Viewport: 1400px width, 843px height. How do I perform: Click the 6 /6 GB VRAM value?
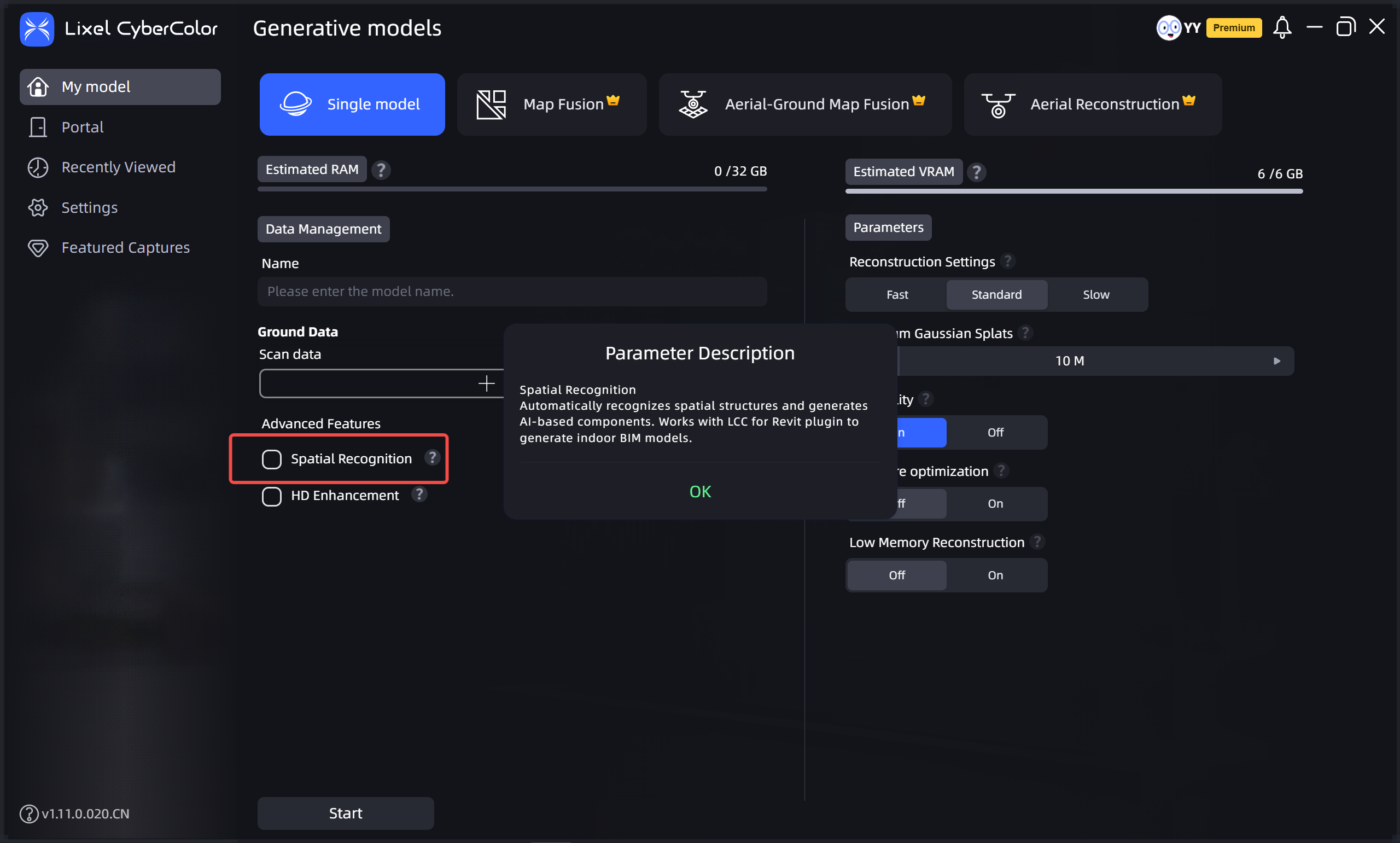tap(1280, 174)
